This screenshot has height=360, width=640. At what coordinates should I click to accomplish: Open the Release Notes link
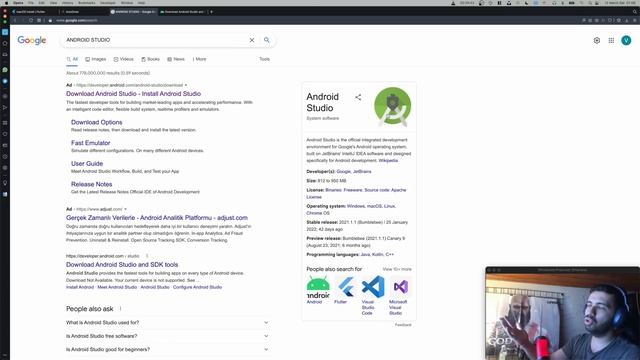click(91, 184)
